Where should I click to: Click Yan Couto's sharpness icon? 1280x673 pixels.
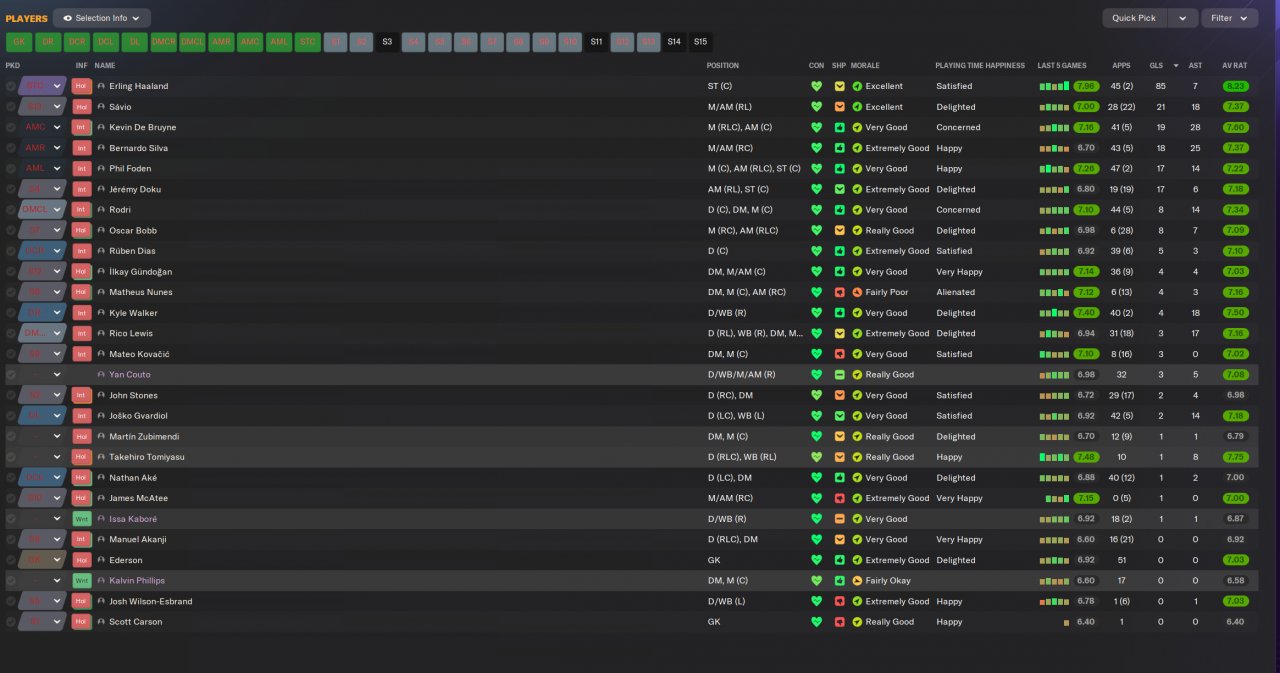point(840,375)
